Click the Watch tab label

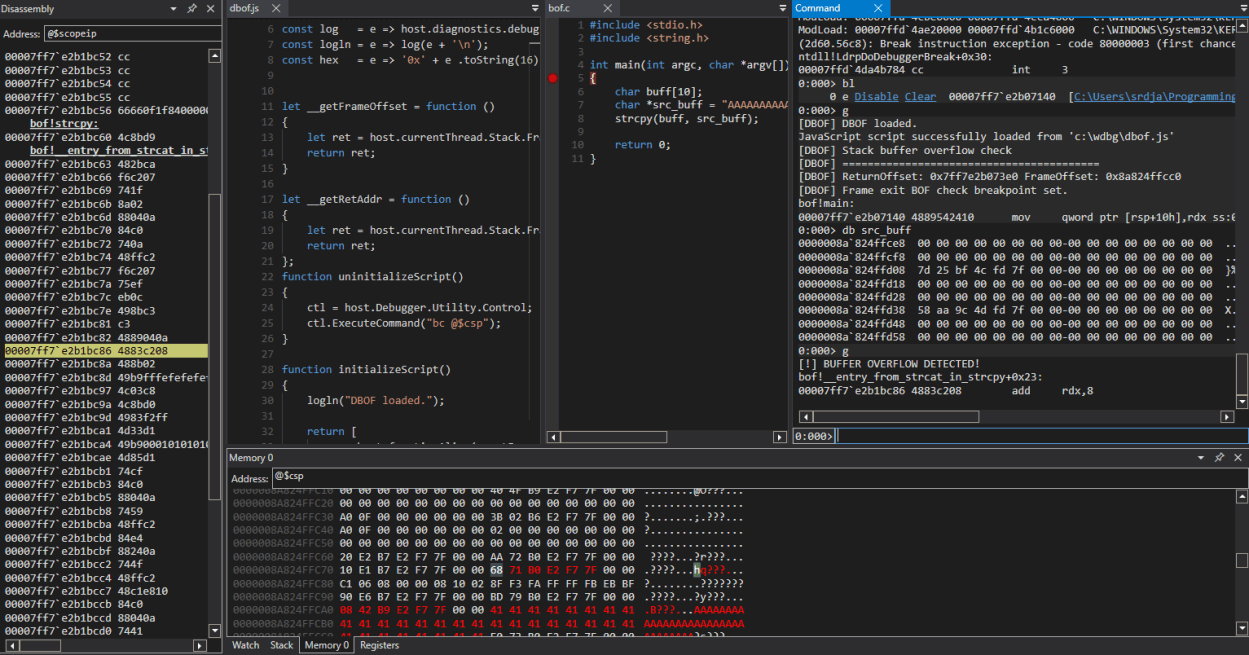[246, 645]
